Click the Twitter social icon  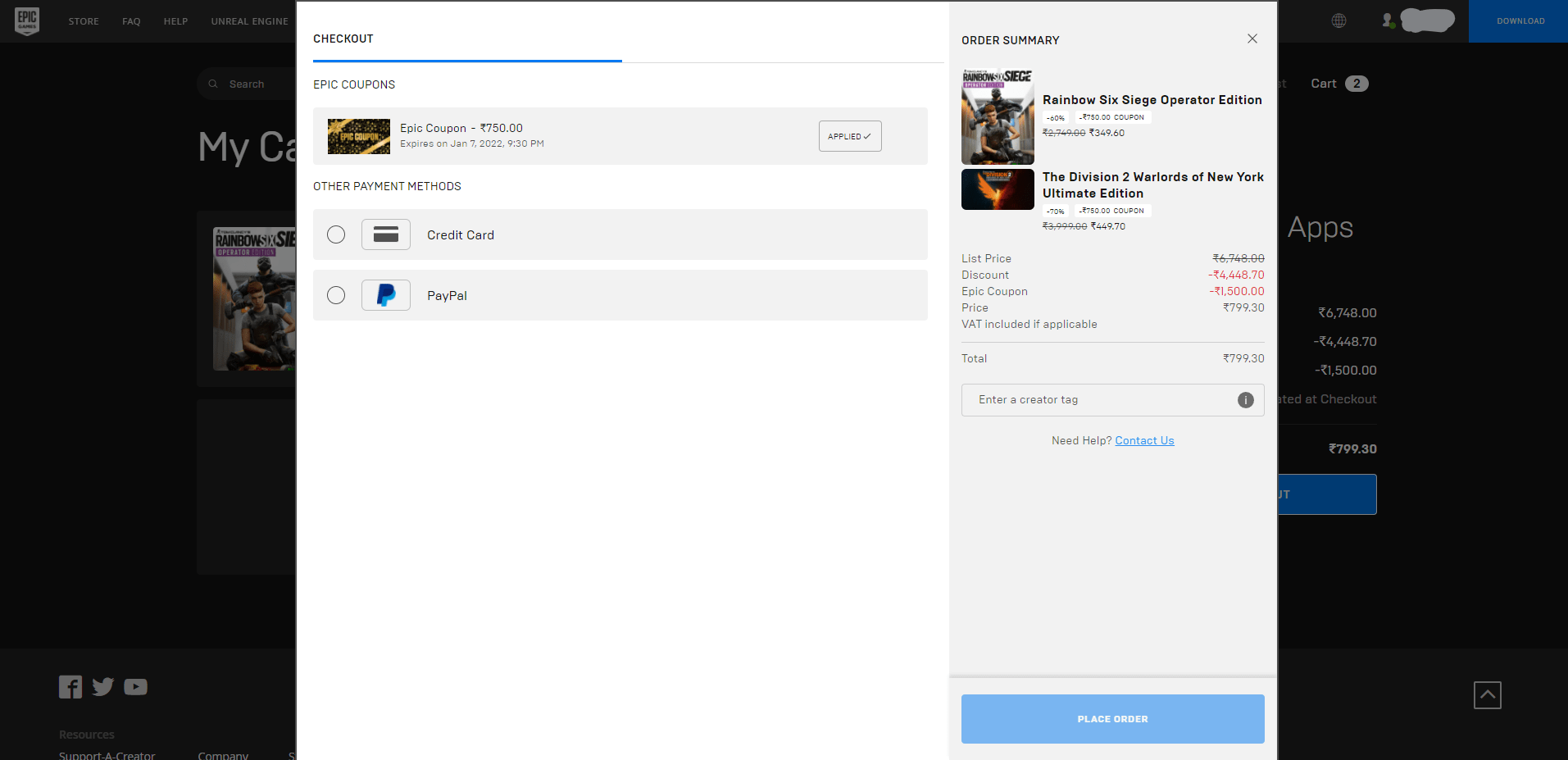102,686
